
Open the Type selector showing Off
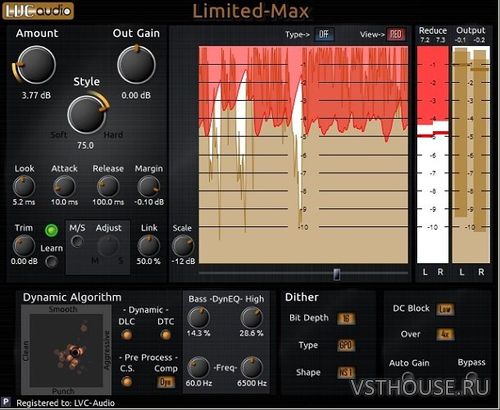coord(324,34)
